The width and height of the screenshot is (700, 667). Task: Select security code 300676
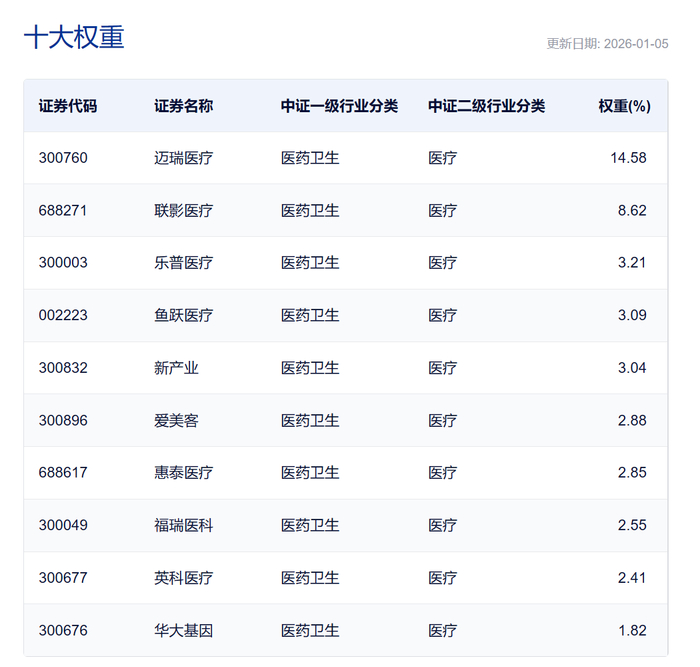pyautogui.click(x=63, y=630)
